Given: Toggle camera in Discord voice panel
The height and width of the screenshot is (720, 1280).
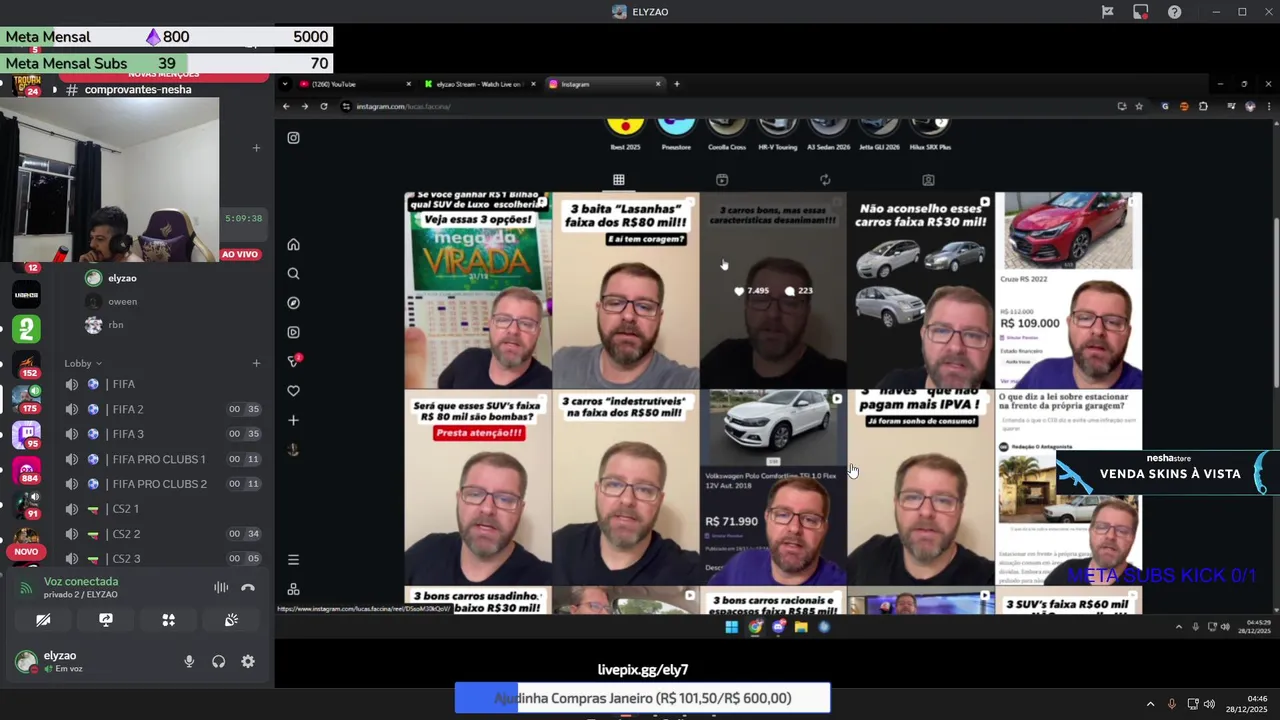Looking at the screenshot, I should click(43, 620).
